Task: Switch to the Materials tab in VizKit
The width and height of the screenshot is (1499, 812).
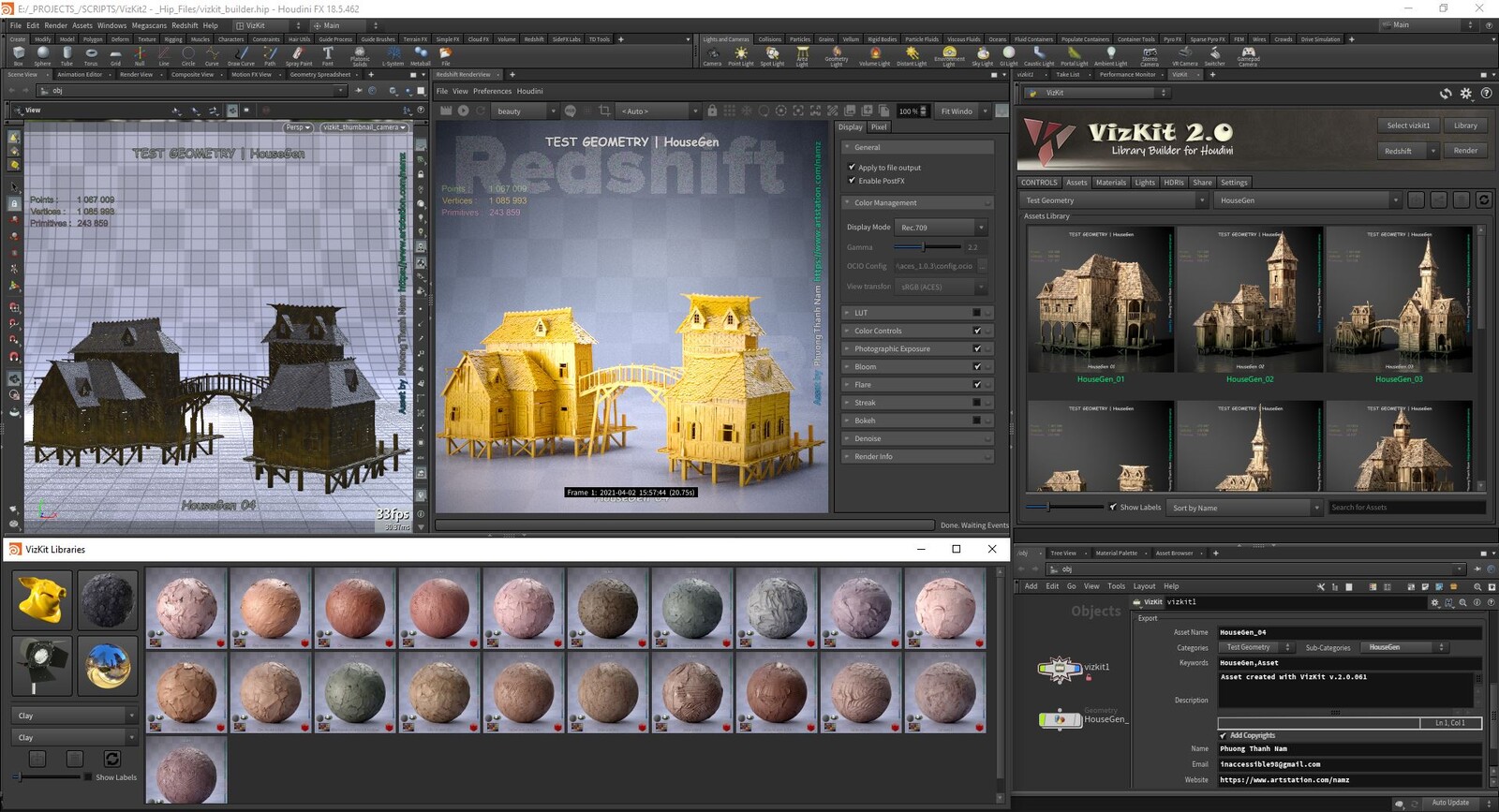Action: (1111, 183)
